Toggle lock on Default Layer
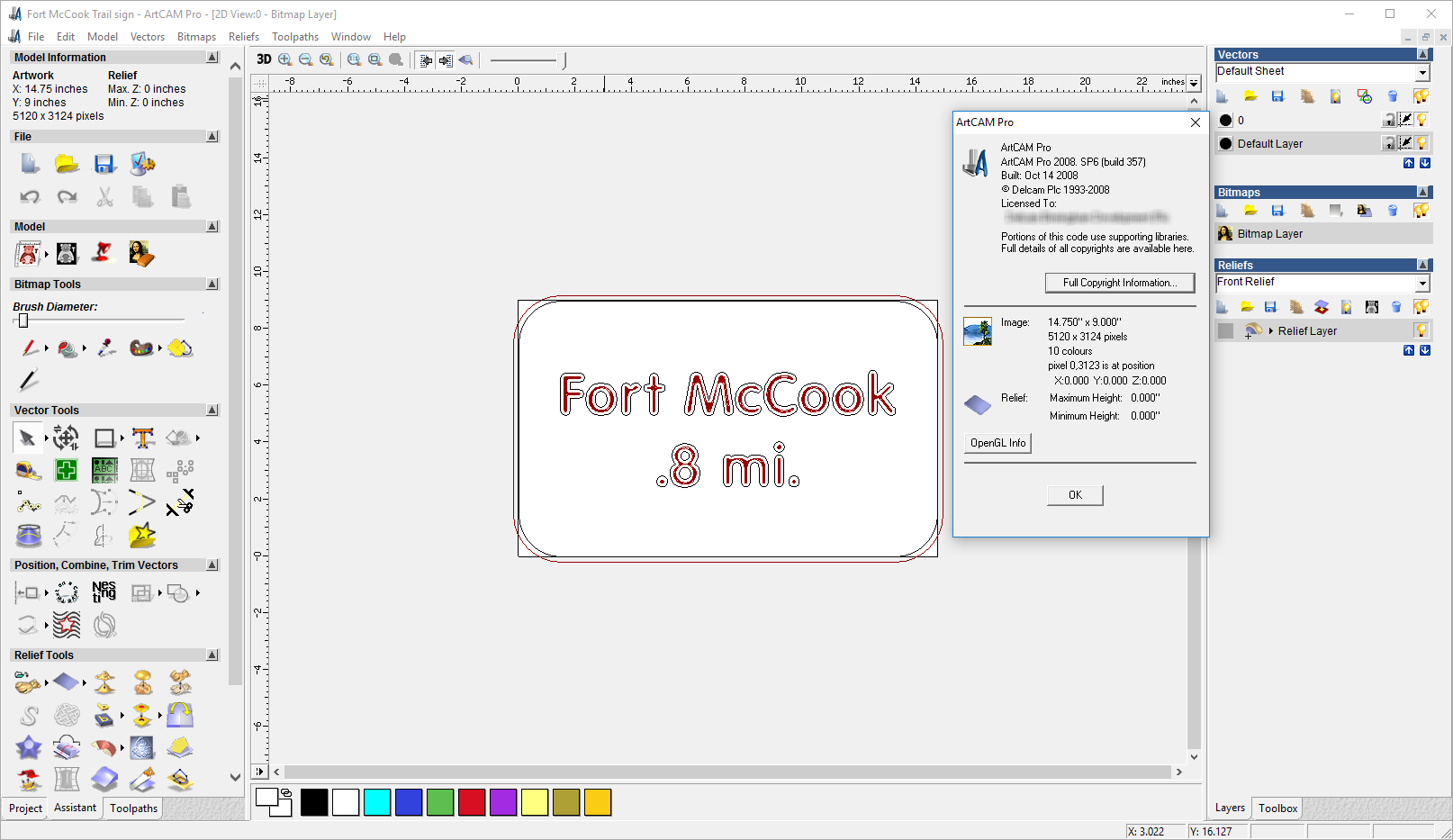This screenshot has height=840, width=1453. [1389, 143]
